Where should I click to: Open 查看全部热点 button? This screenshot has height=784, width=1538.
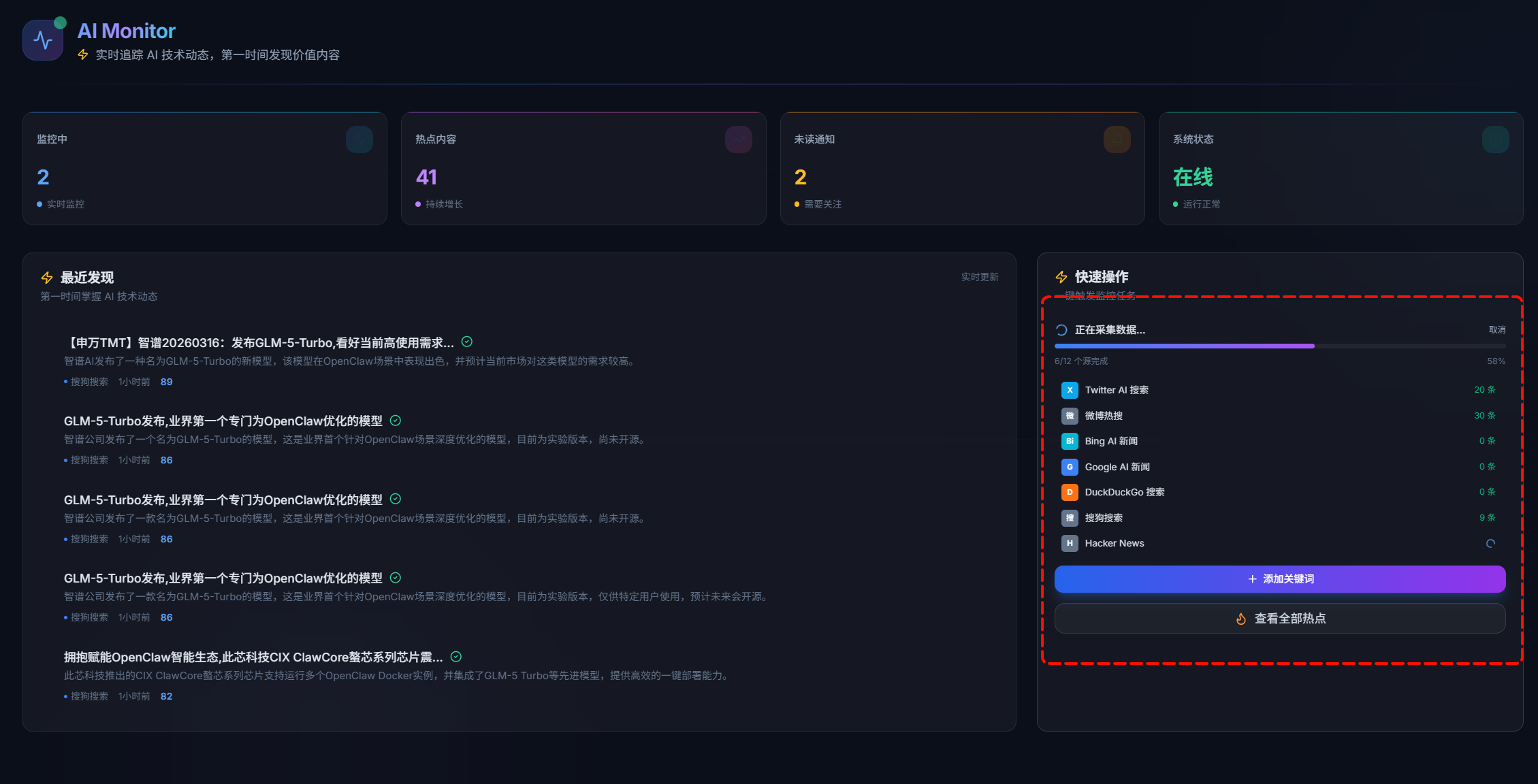click(1279, 619)
